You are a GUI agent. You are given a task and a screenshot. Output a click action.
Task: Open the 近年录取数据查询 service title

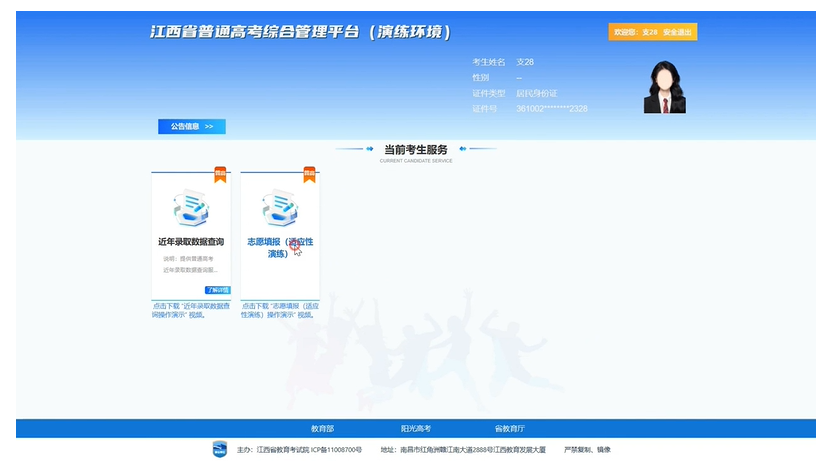(190, 242)
